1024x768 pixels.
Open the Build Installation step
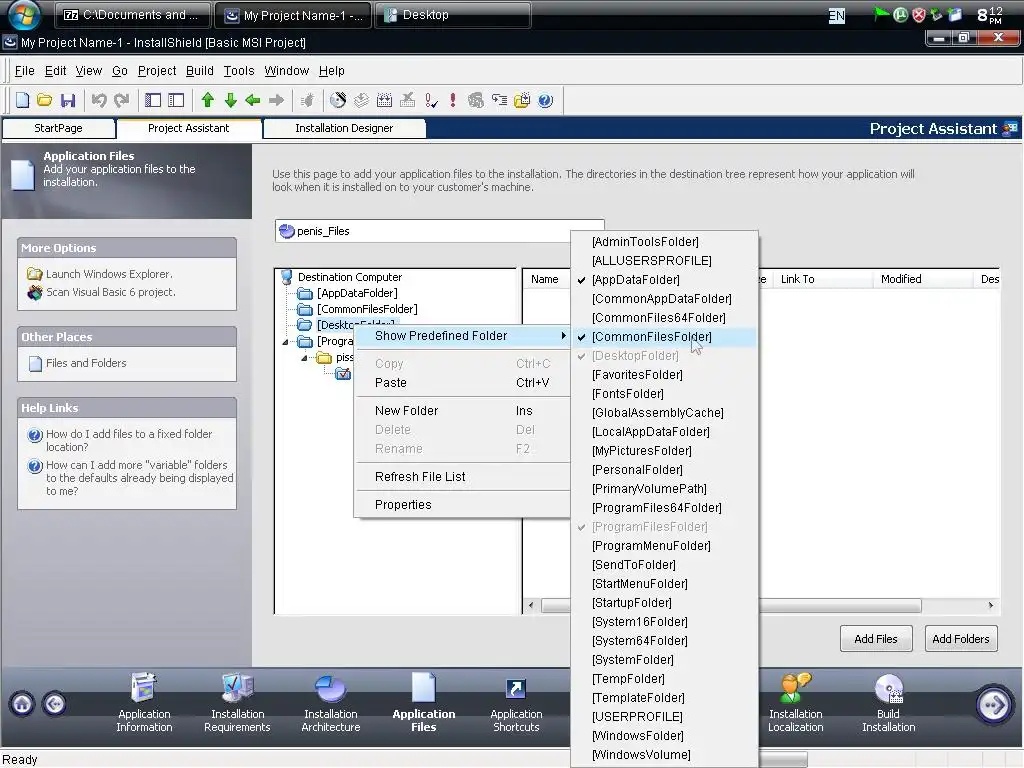click(888, 703)
